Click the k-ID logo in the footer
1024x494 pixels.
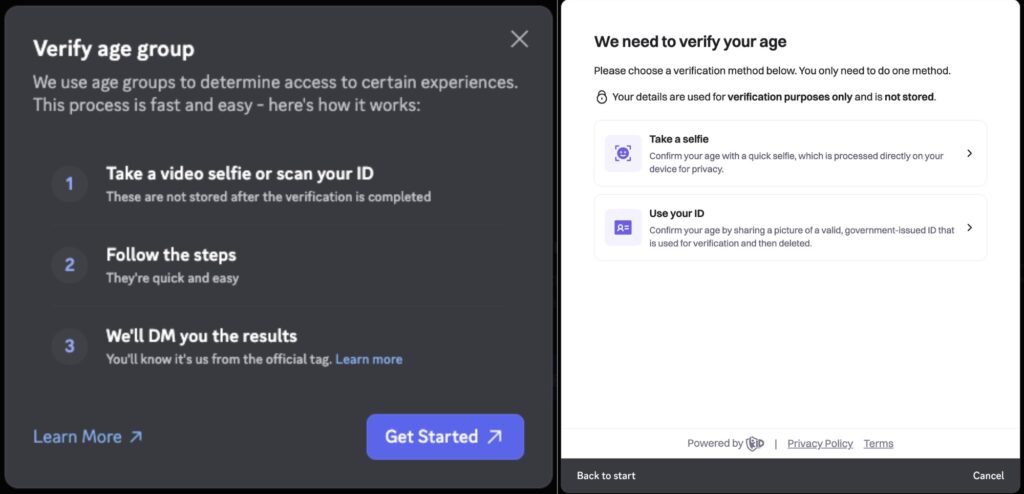tap(755, 443)
